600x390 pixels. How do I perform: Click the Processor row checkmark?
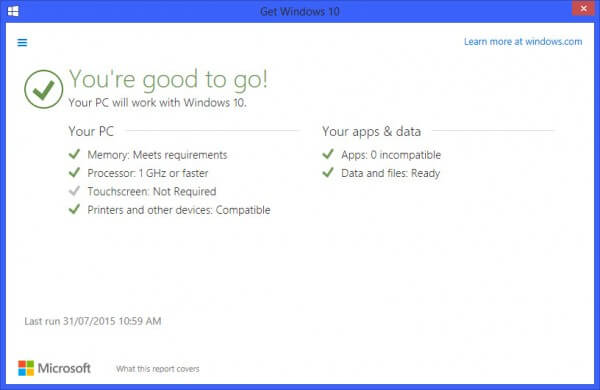pos(74,172)
